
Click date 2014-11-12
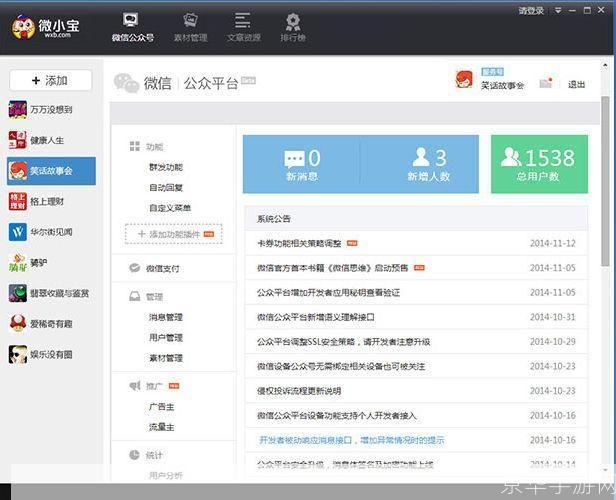(553, 244)
